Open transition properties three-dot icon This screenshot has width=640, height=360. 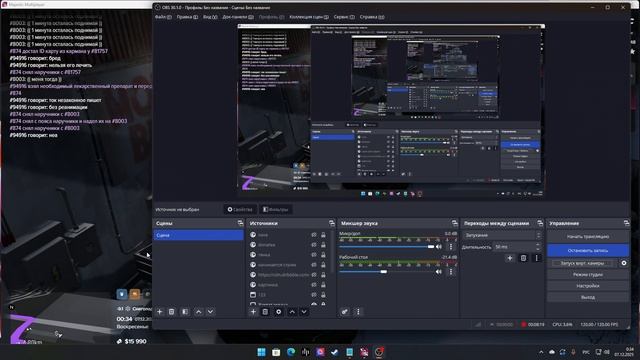coord(537,258)
